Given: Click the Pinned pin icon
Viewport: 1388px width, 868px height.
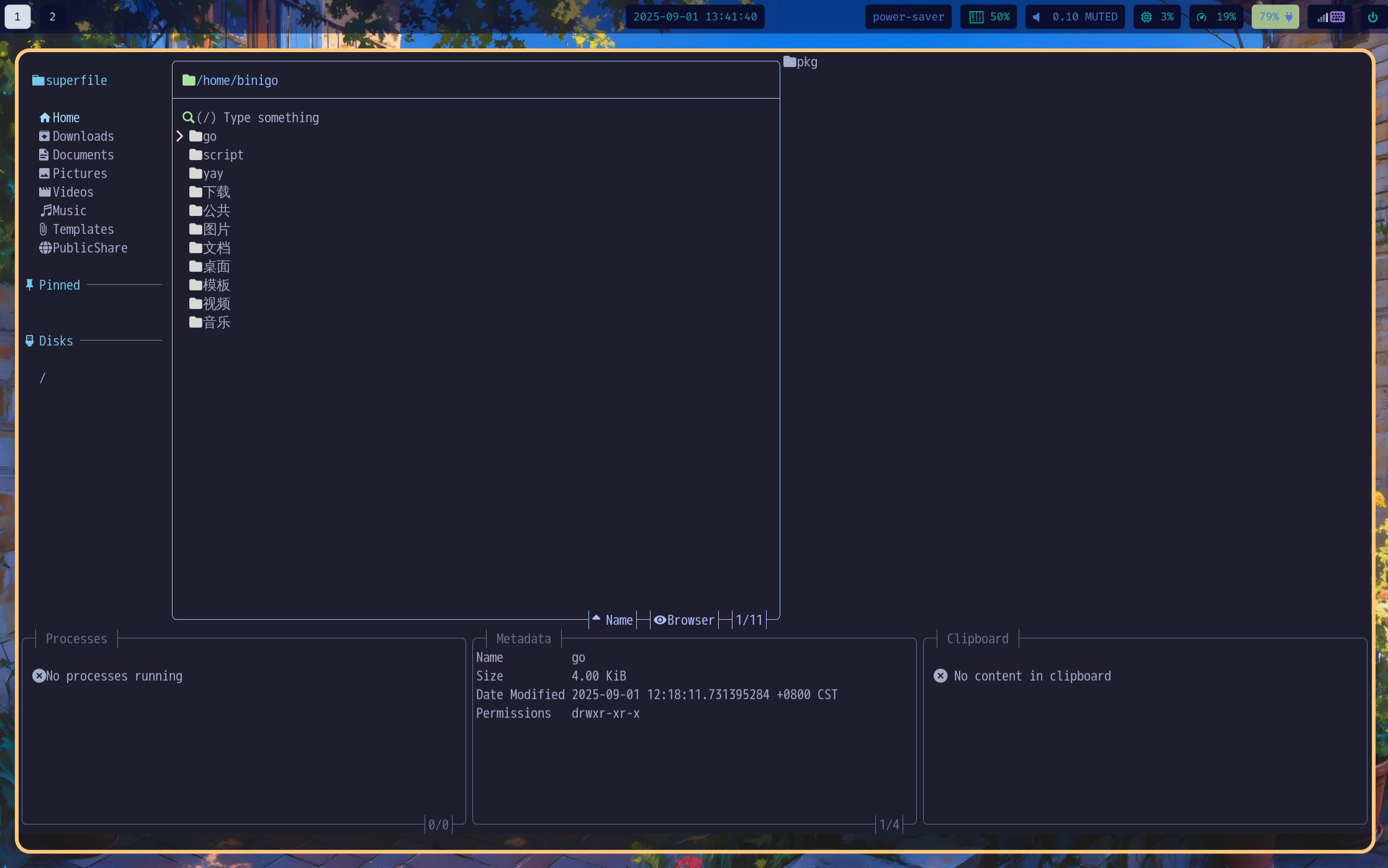Looking at the screenshot, I should point(29,285).
